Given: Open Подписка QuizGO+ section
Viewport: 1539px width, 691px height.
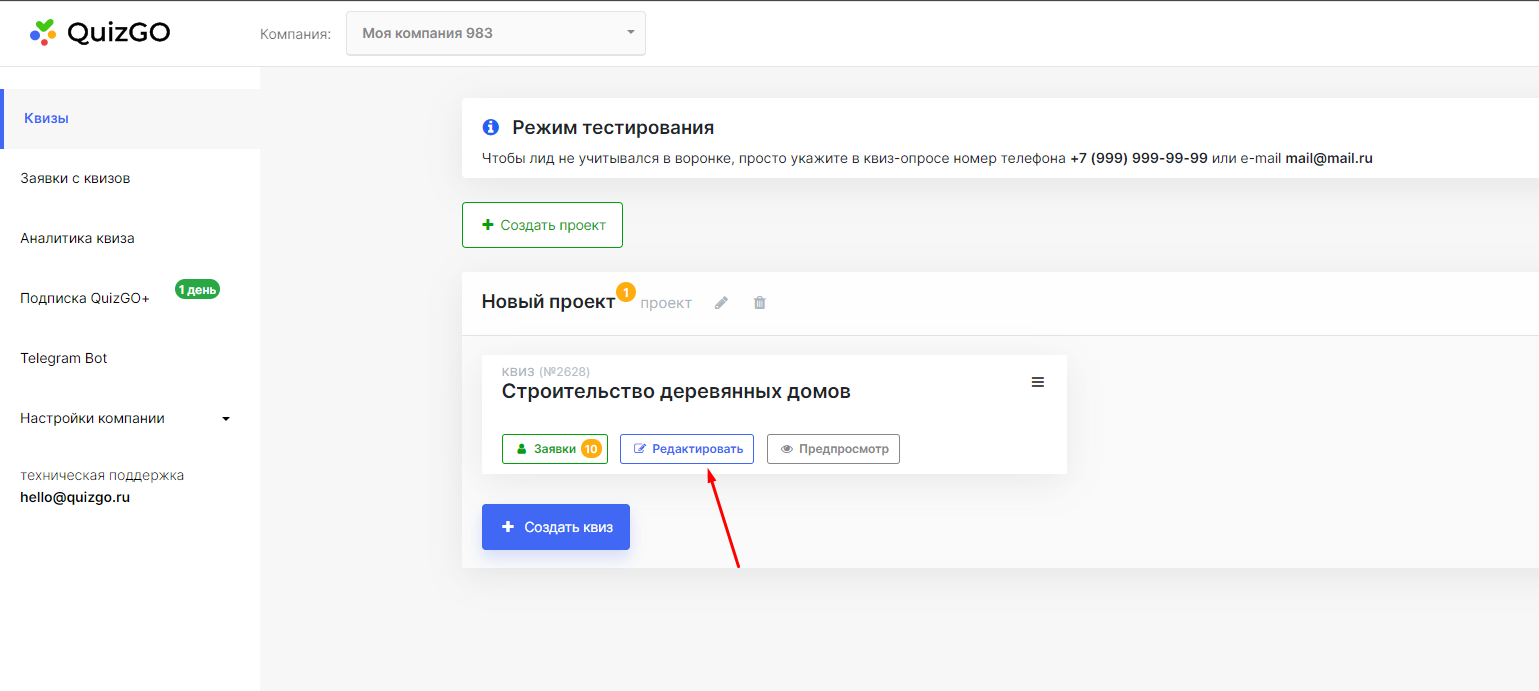Looking at the screenshot, I should [85, 298].
